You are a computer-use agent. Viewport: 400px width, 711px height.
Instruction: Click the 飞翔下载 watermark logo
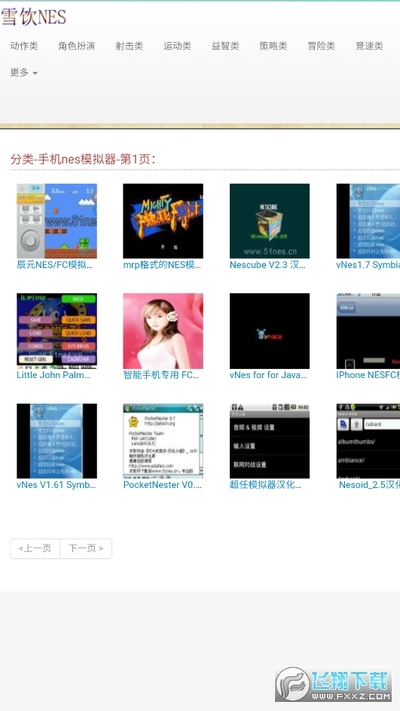point(333,684)
